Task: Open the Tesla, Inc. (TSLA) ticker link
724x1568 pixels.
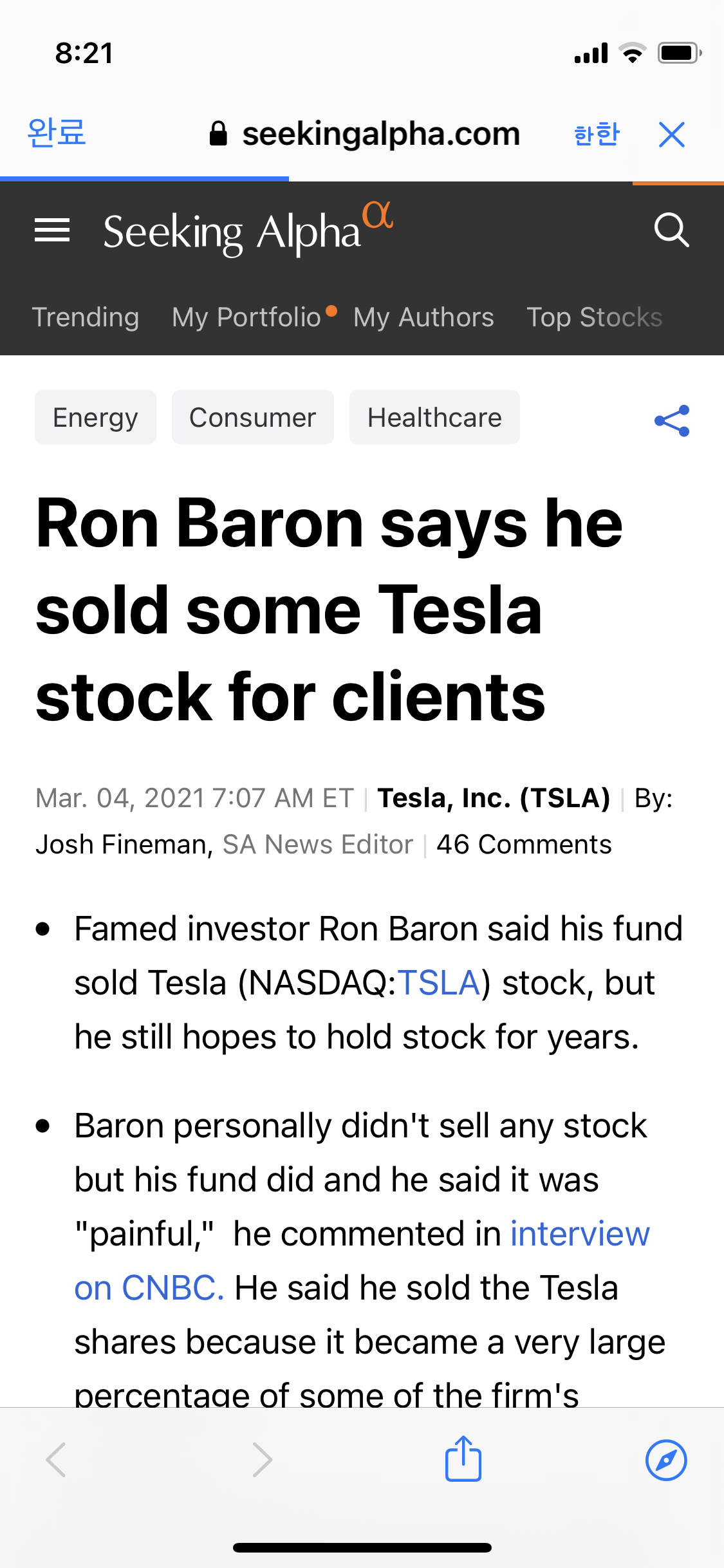Action: click(494, 798)
